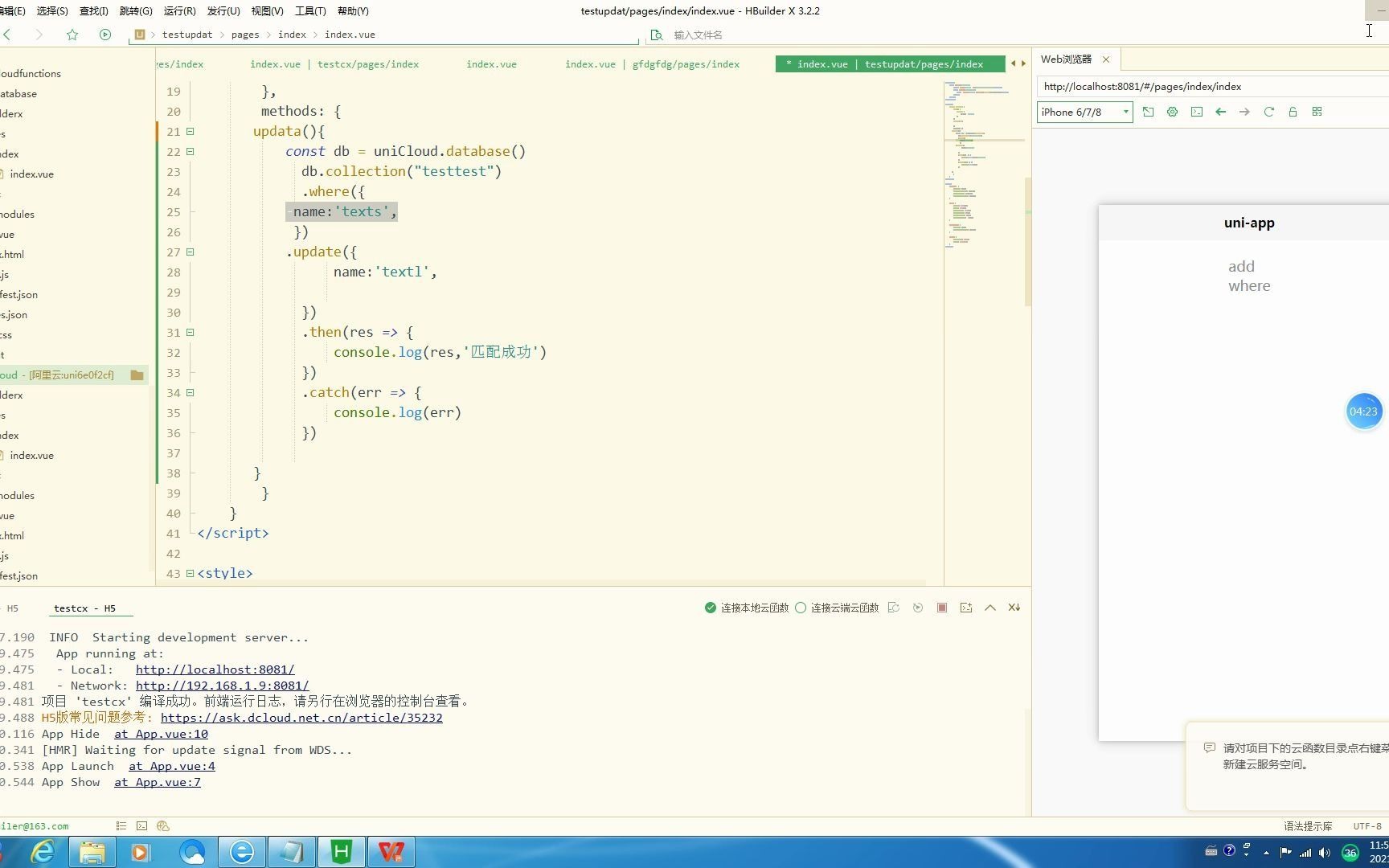Clear console output with the X-arrow icon
The image size is (1389, 868).
pos(1014,608)
